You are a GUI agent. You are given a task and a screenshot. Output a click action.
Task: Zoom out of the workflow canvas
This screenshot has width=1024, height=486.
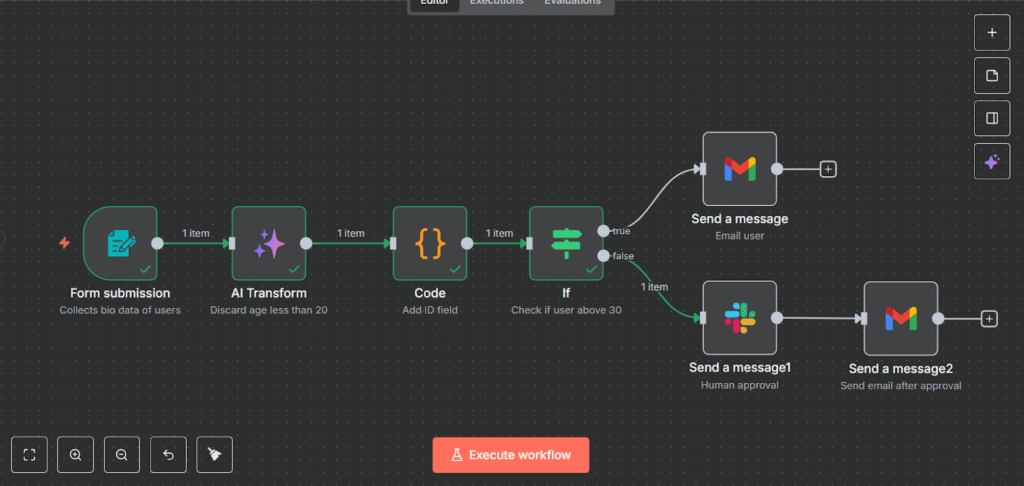coord(122,455)
